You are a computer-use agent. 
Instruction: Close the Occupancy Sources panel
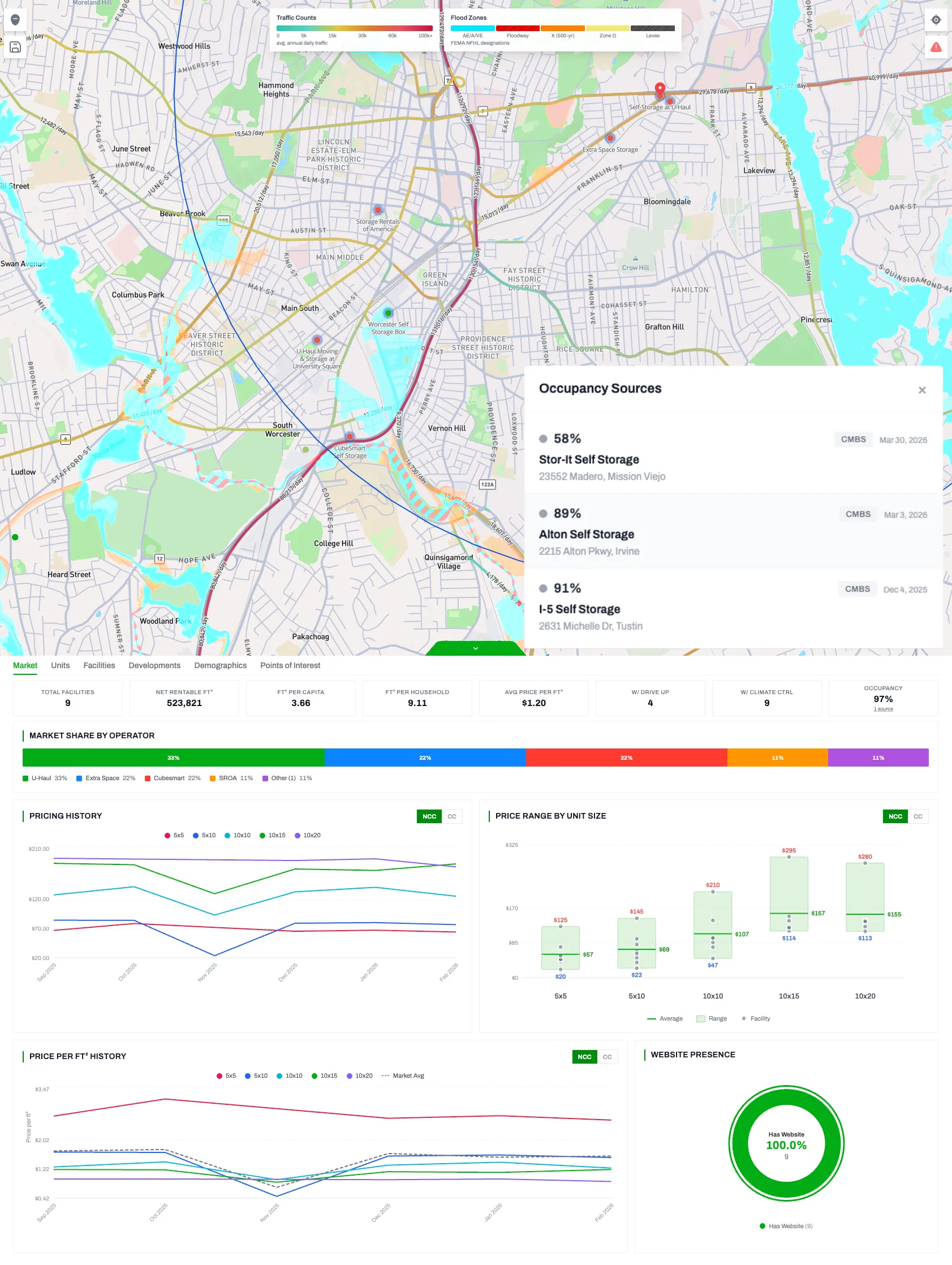921,390
